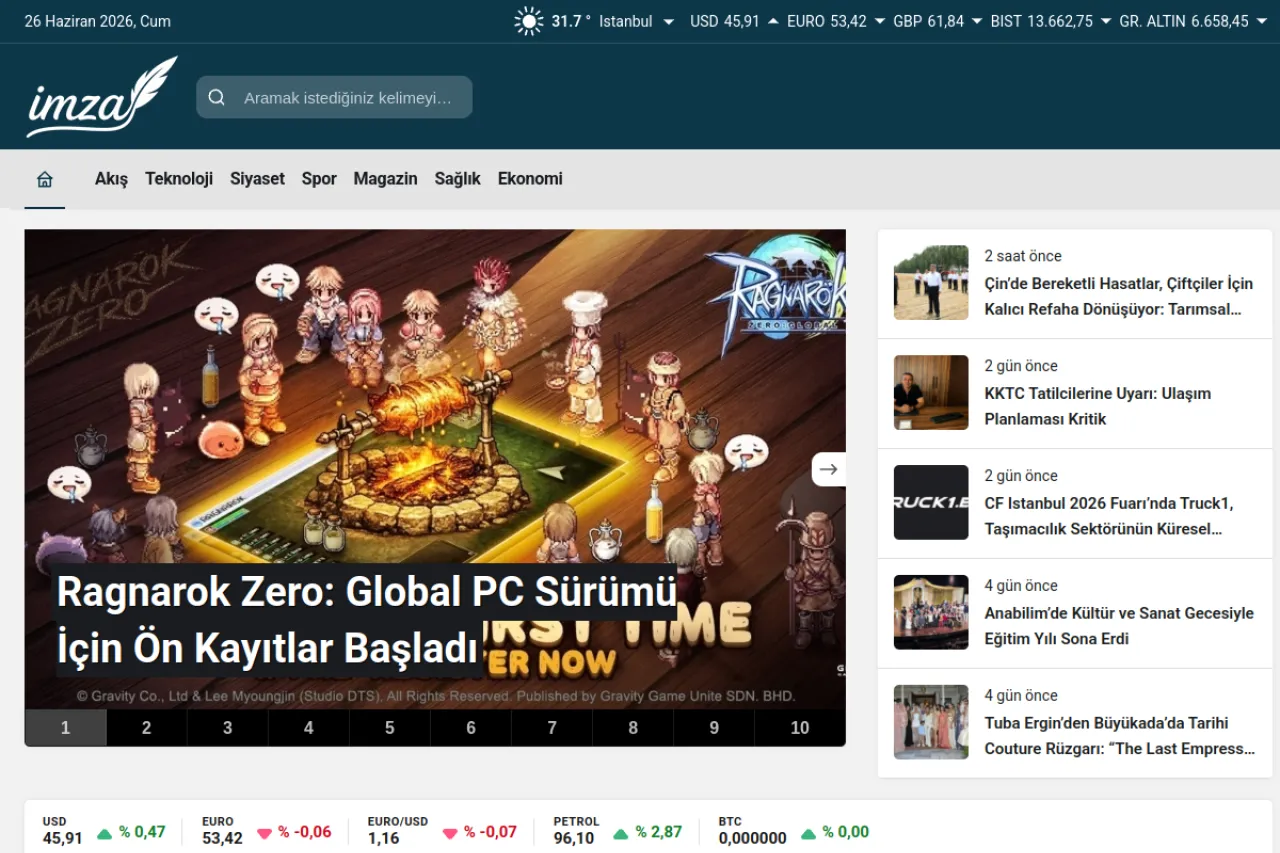
Task: Open the Siyaset section
Action: pyautogui.click(x=257, y=179)
